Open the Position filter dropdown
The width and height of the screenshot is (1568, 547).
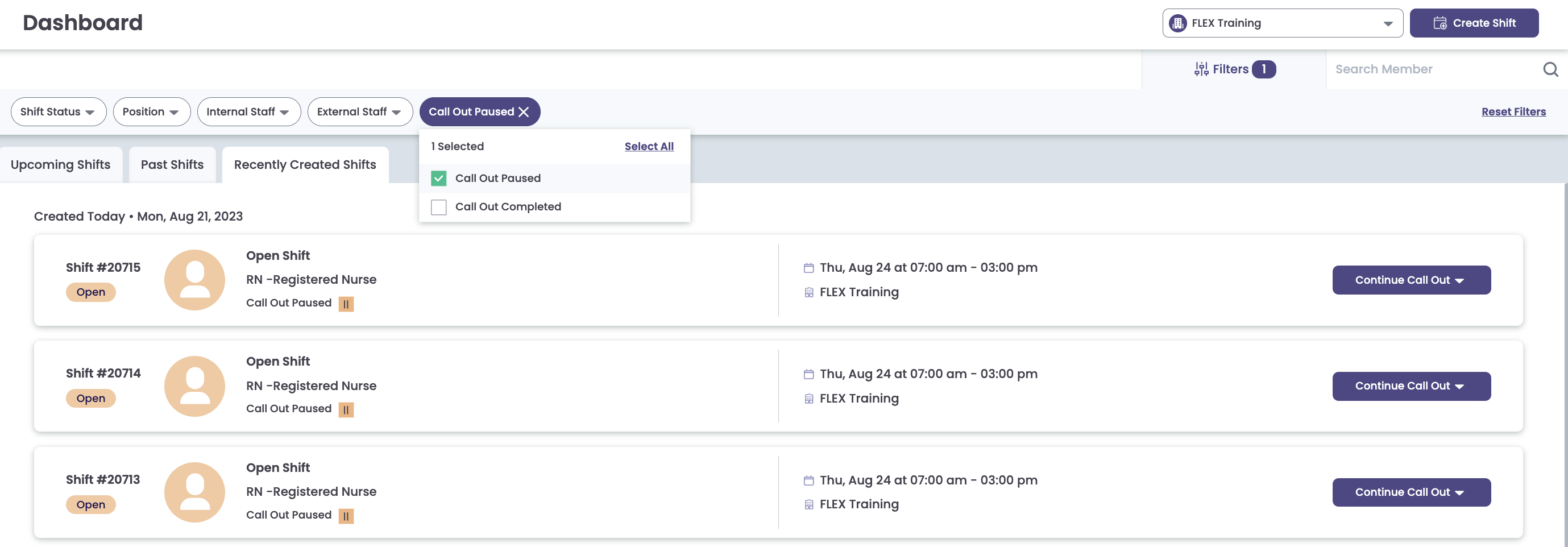tap(152, 112)
